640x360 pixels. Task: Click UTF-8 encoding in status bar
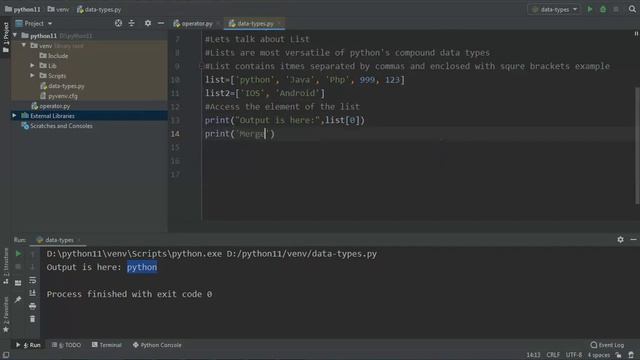point(574,355)
